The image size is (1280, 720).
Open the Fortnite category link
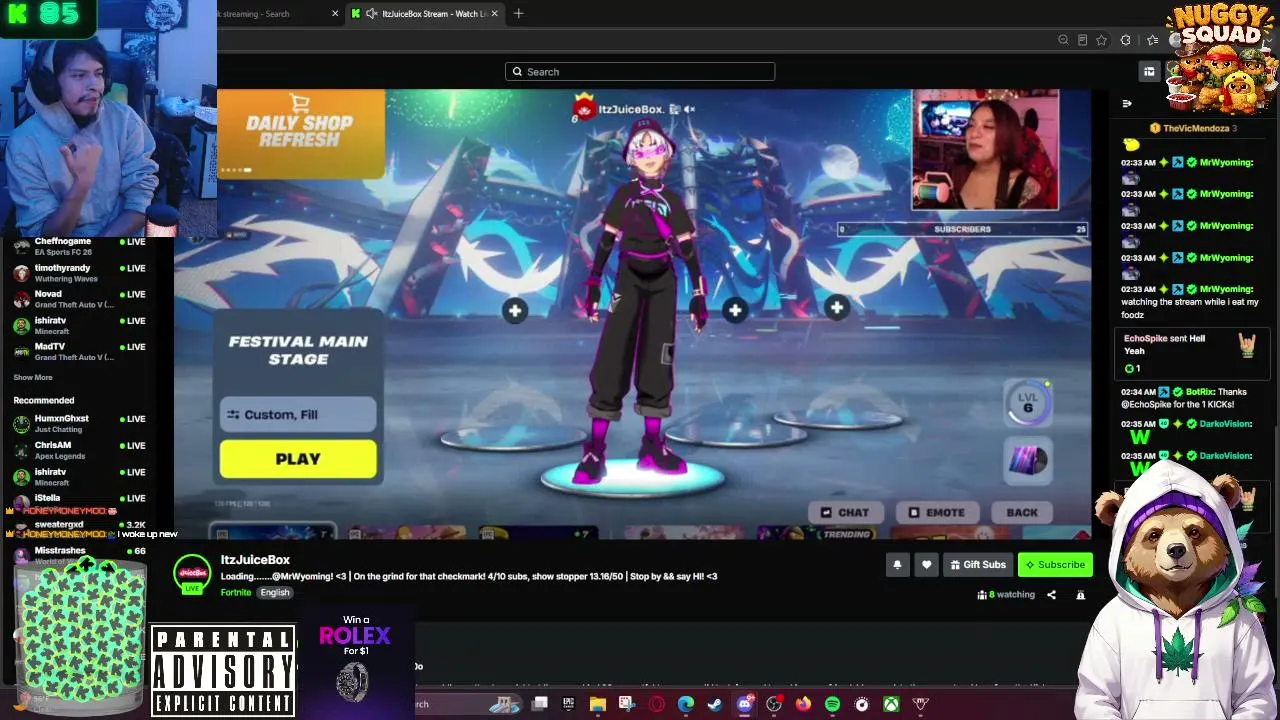click(x=236, y=593)
